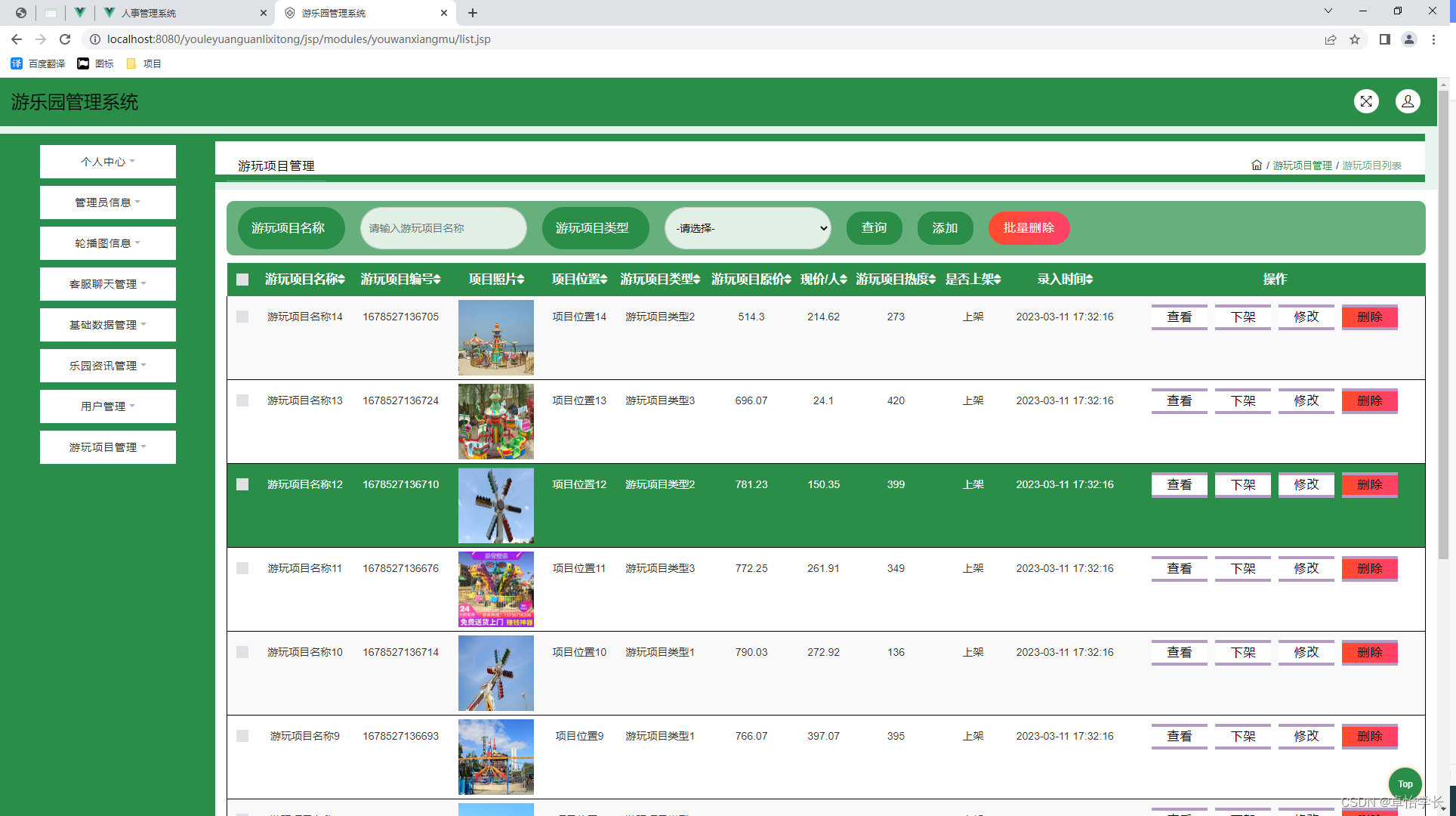Open the user profile avatar icon
Image resolution: width=1456 pixels, height=816 pixels.
[x=1407, y=101]
